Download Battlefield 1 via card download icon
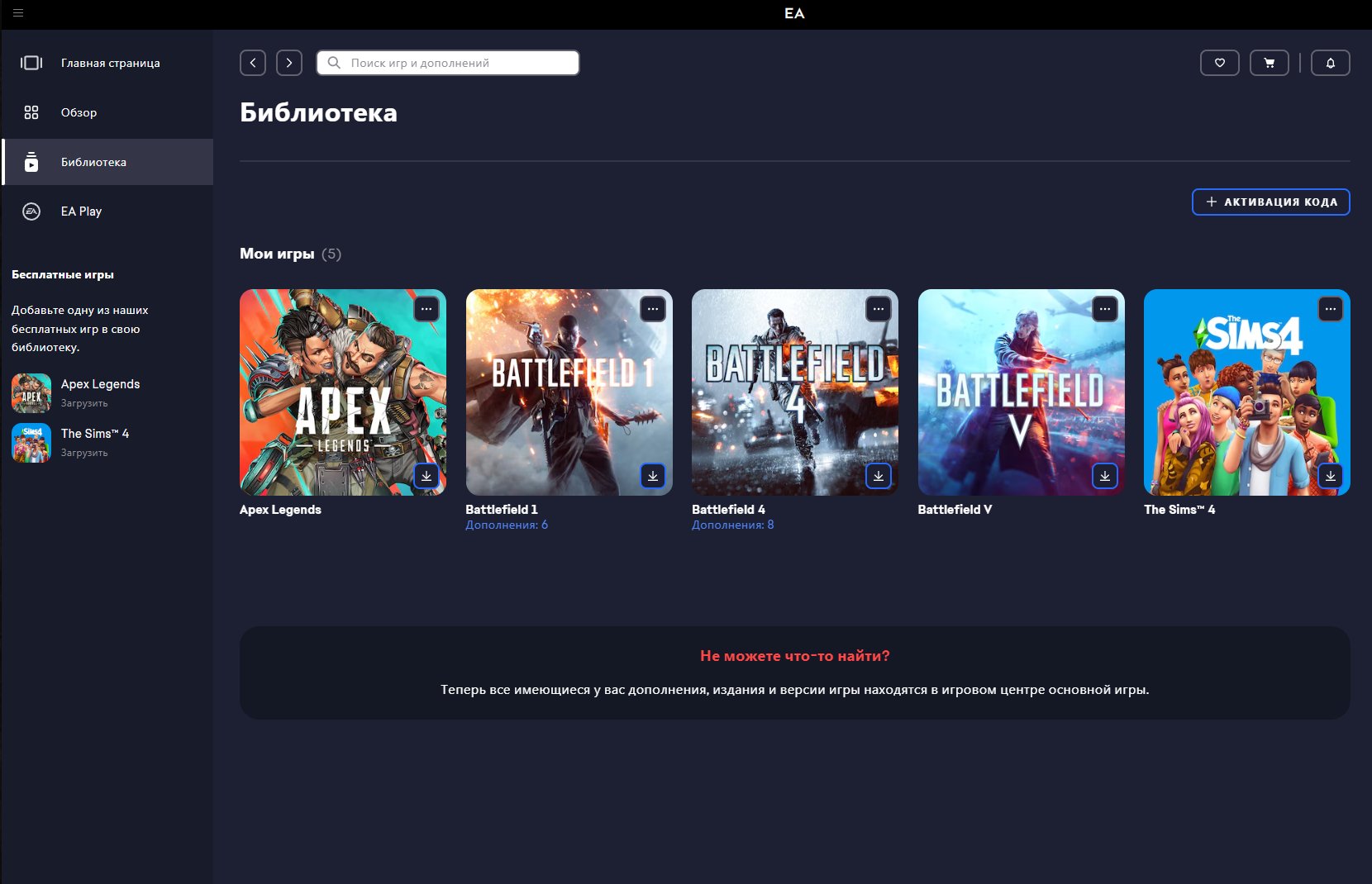 [x=653, y=476]
